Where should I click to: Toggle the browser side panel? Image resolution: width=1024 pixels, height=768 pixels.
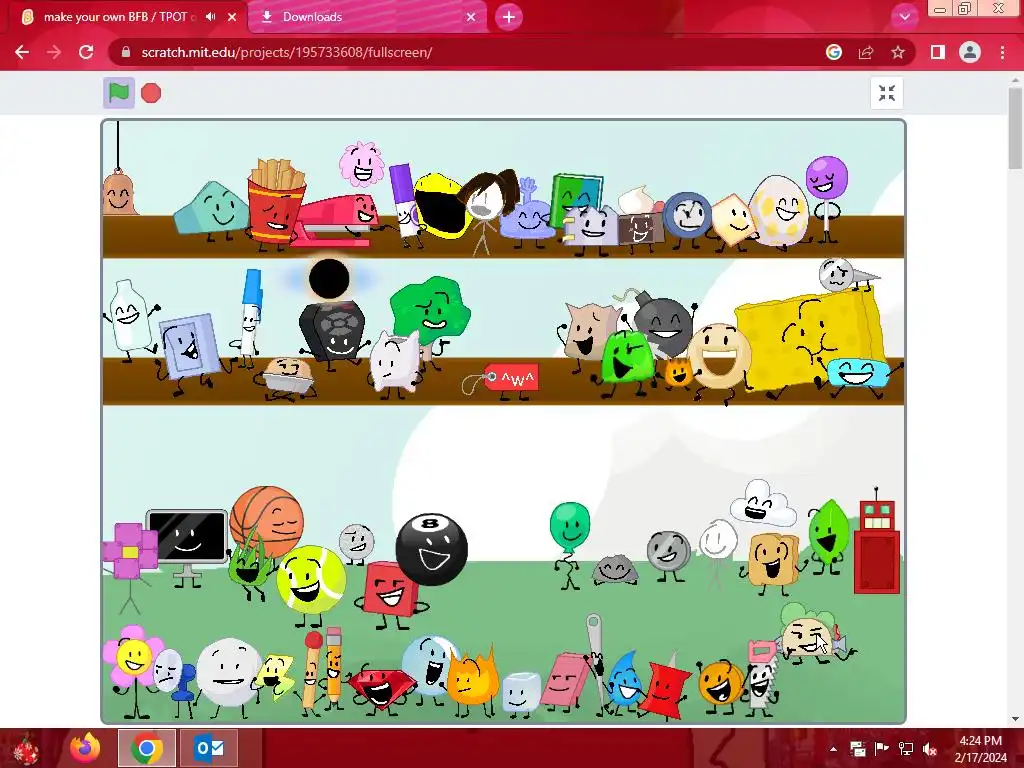[938, 52]
